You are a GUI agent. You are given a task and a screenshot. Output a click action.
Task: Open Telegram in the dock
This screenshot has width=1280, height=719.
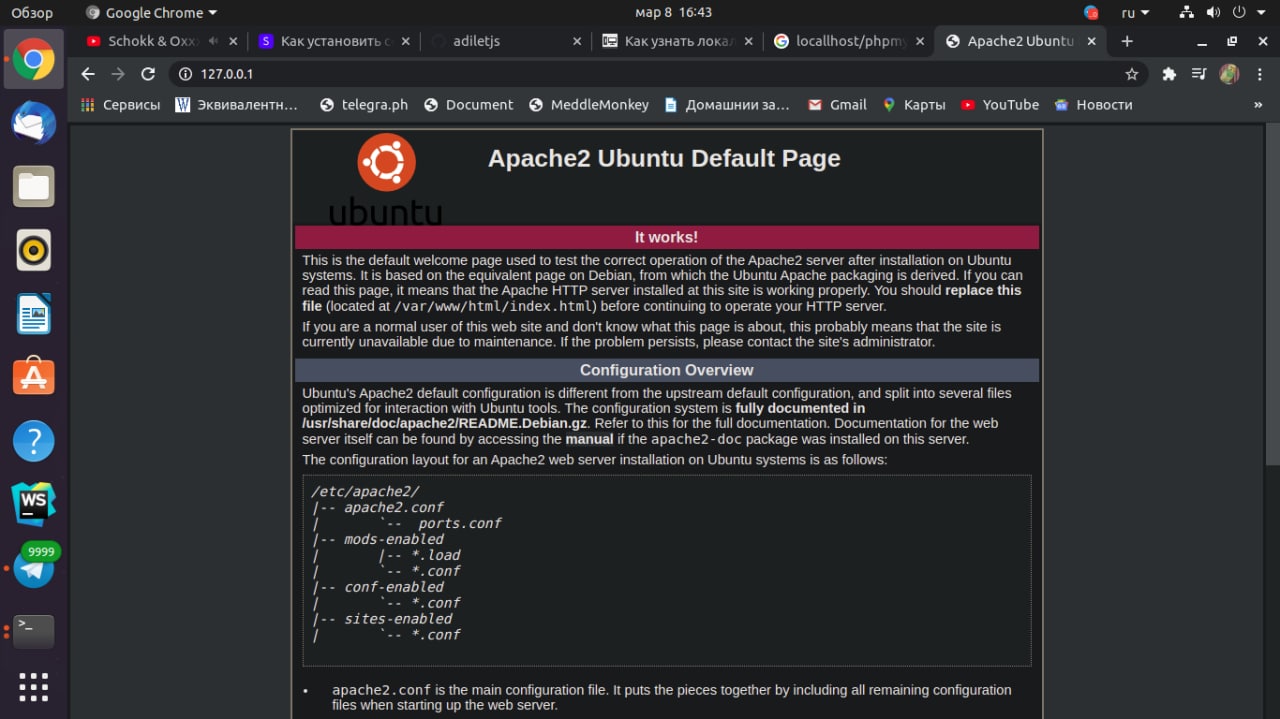point(33,569)
